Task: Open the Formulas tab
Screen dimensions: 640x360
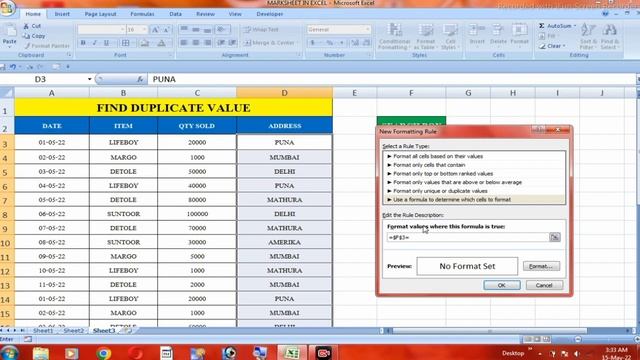Action: pos(142,14)
